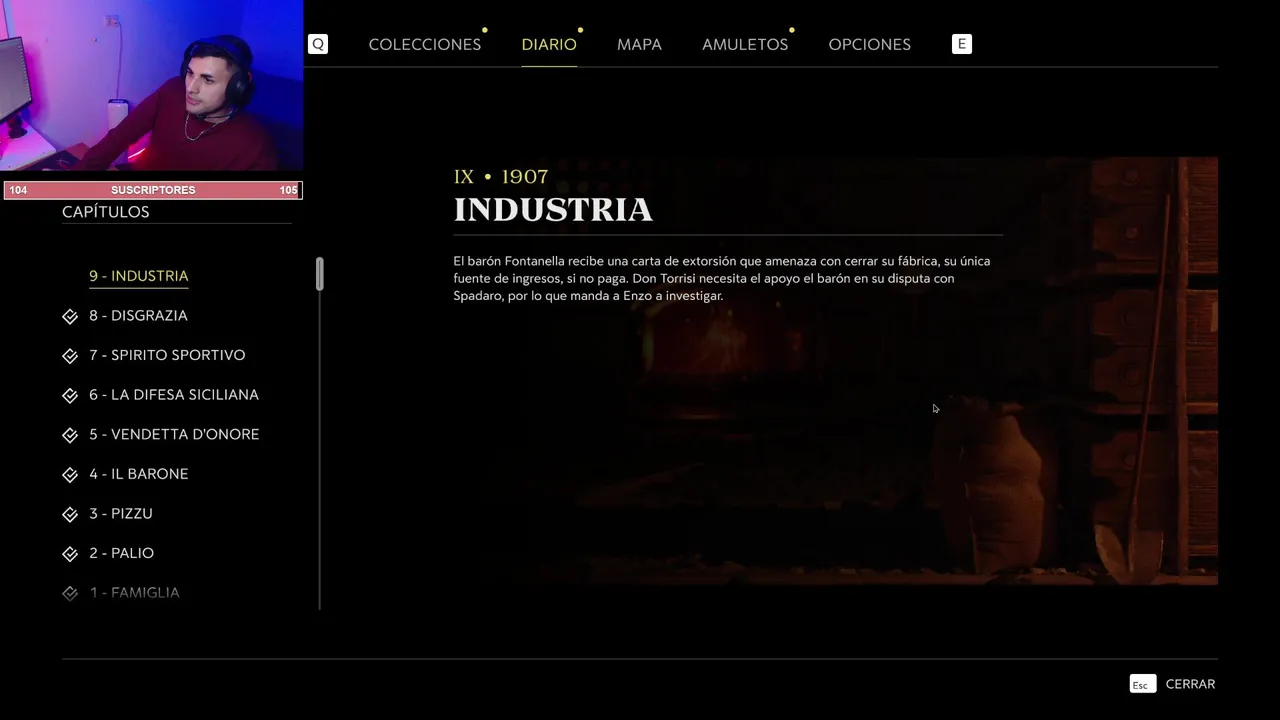Click the streamer webcam overlay
The height and width of the screenshot is (720, 1280).
(151, 86)
